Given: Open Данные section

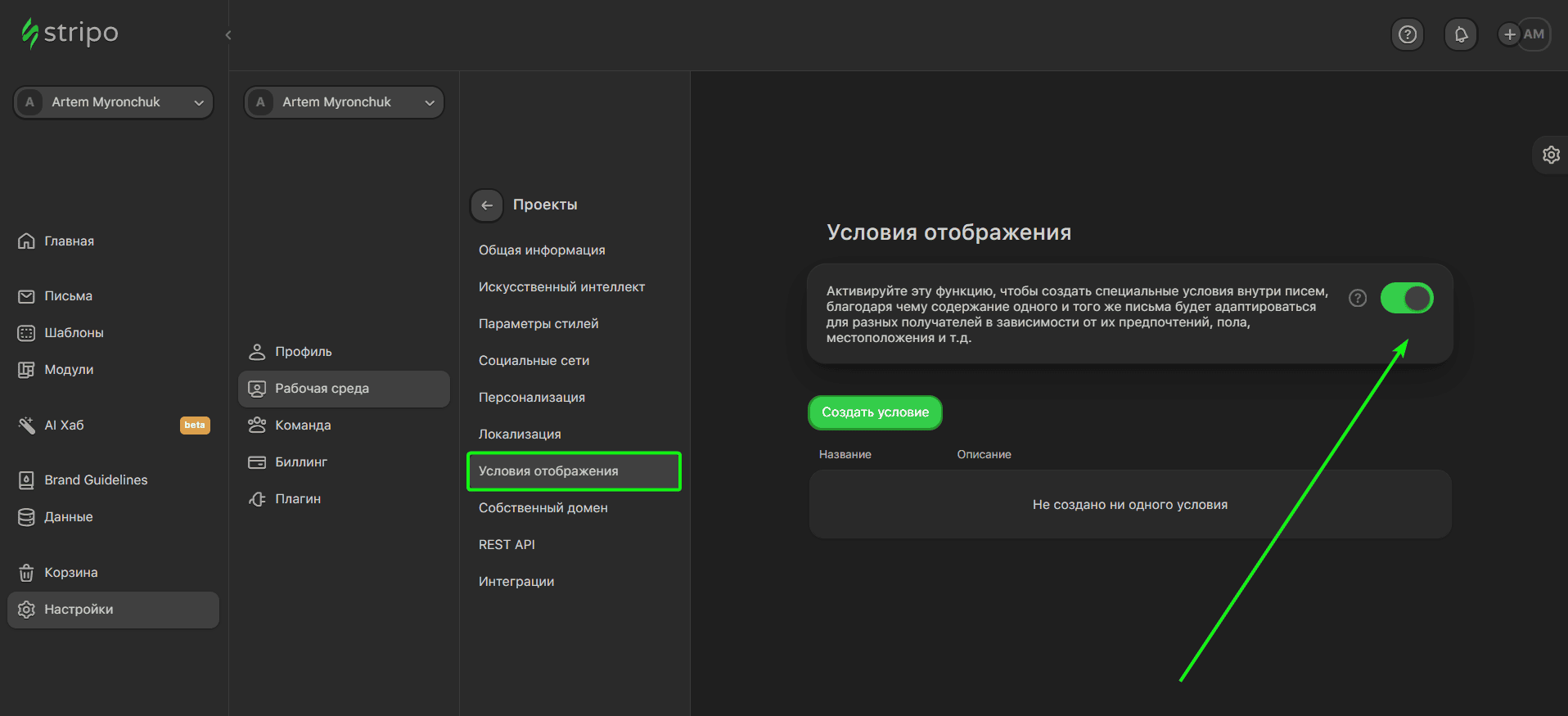Looking at the screenshot, I should 69,517.
